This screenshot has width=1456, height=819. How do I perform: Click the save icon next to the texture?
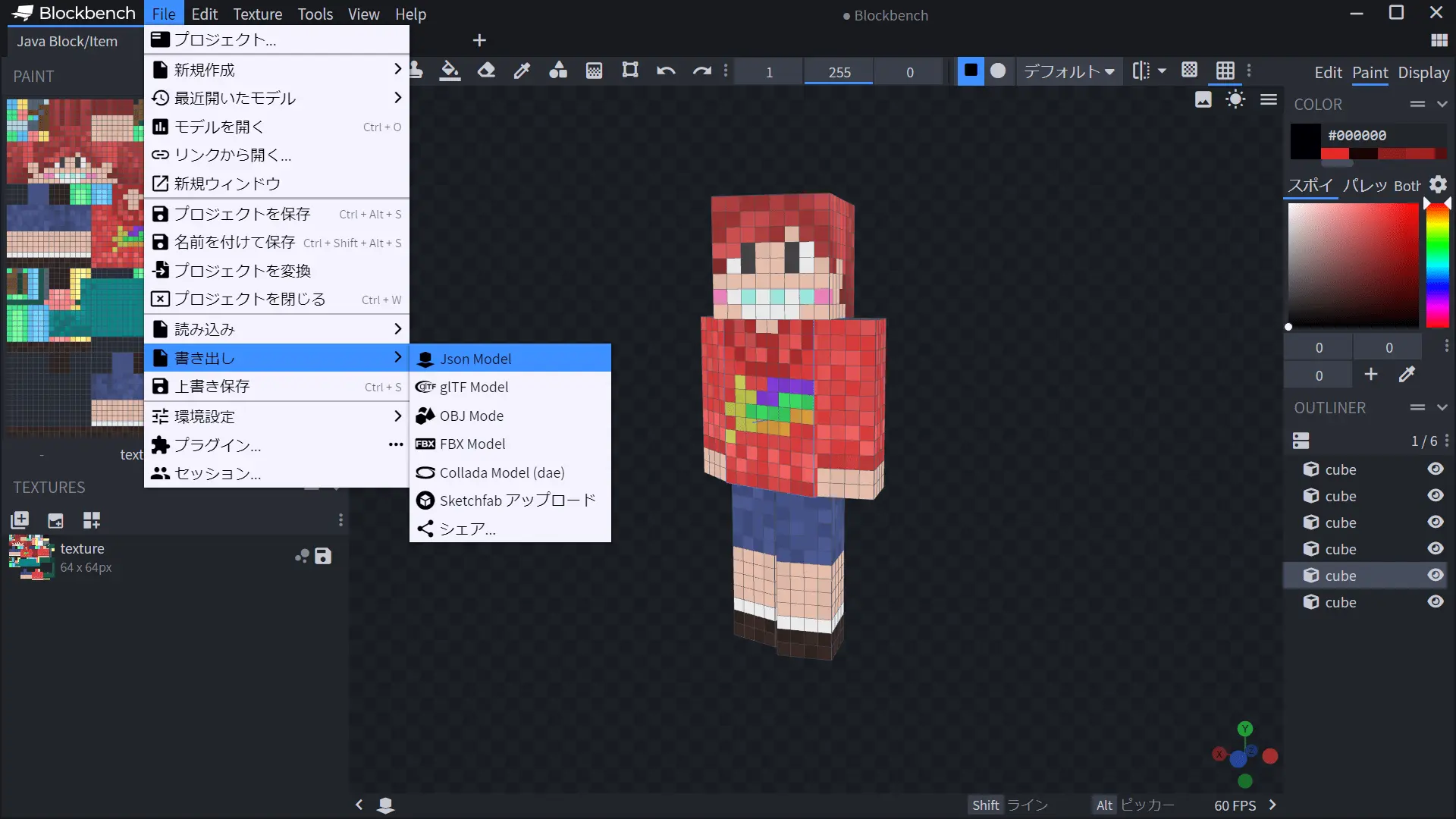(323, 556)
